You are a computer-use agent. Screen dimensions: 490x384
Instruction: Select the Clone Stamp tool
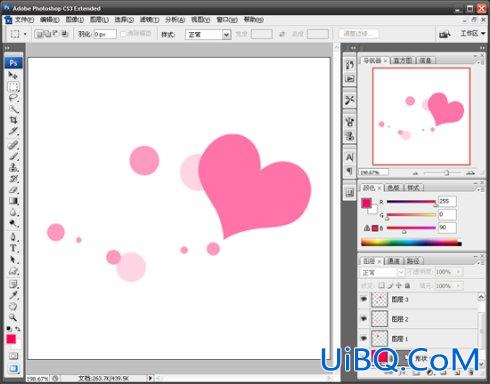13,167
